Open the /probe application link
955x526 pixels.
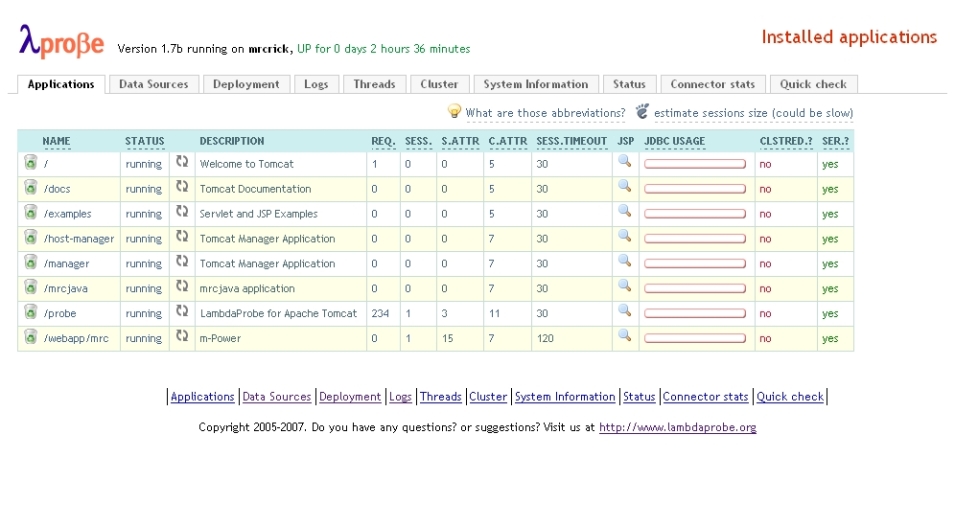[60, 314]
